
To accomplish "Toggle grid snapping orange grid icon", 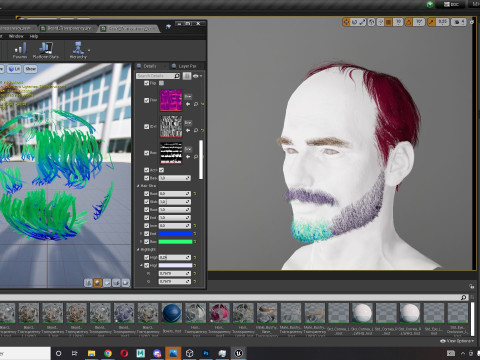I will tap(389, 22).
